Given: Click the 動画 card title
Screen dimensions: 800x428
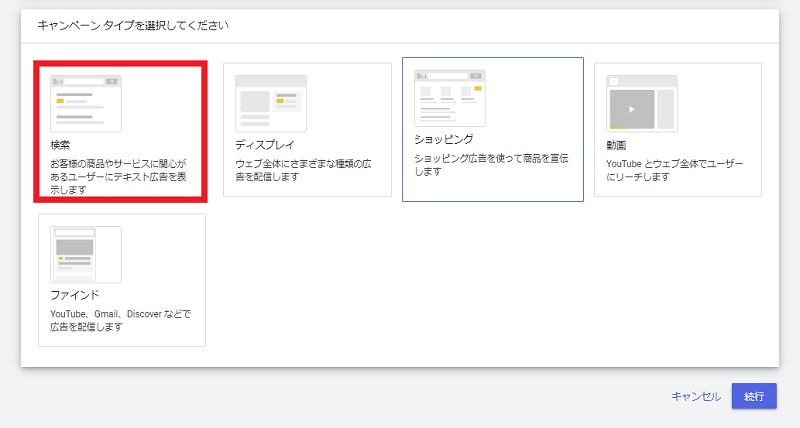Looking at the screenshot, I should [x=616, y=145].
